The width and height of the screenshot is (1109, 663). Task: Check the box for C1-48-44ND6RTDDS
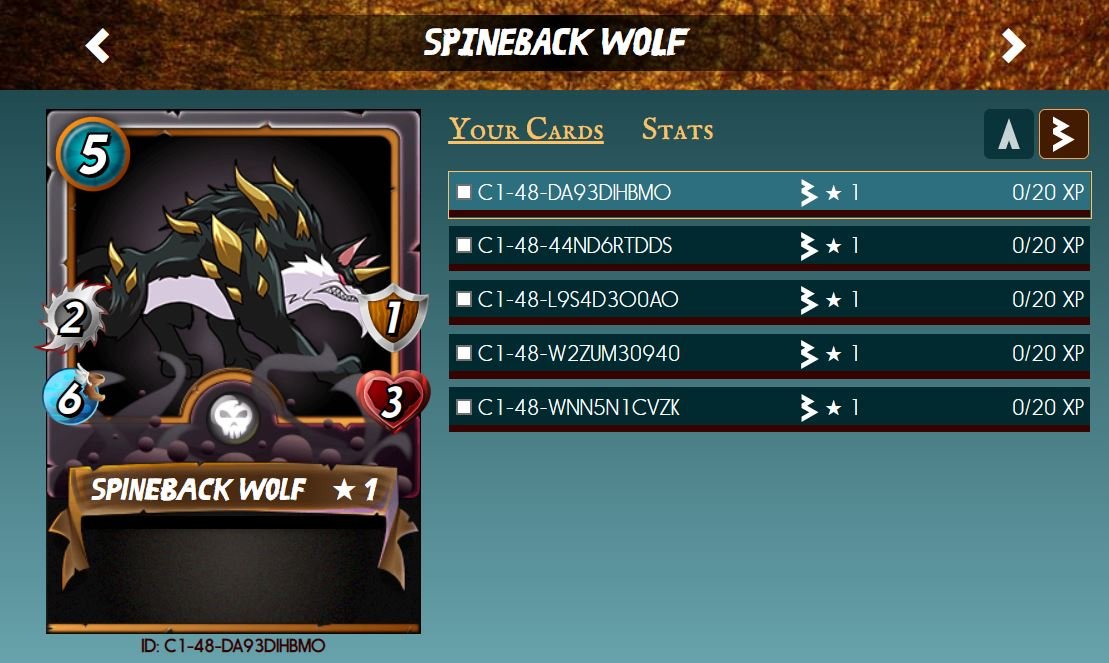point(464,246)
